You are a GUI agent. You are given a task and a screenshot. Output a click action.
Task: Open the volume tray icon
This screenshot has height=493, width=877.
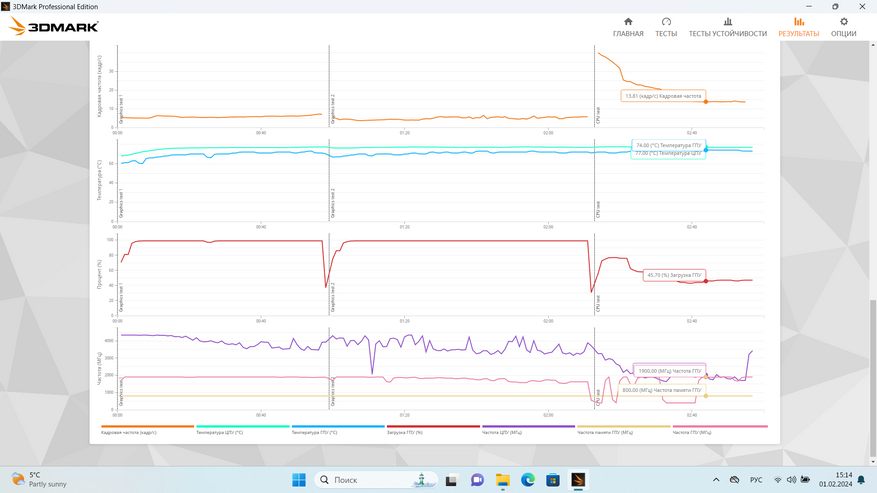point(791,480)
